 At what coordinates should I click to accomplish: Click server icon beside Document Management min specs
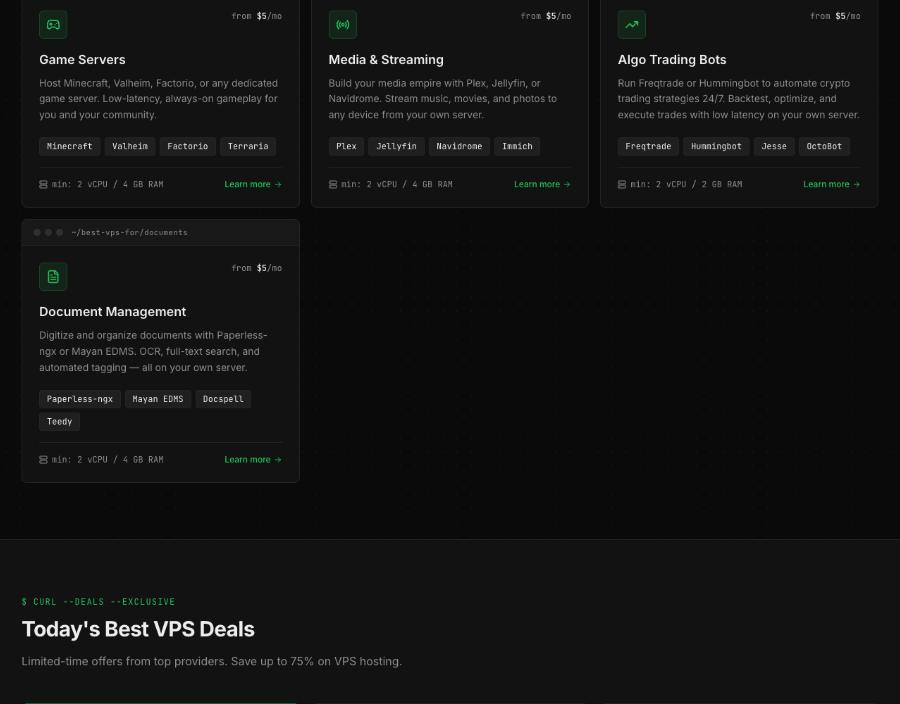pos(43,460)
